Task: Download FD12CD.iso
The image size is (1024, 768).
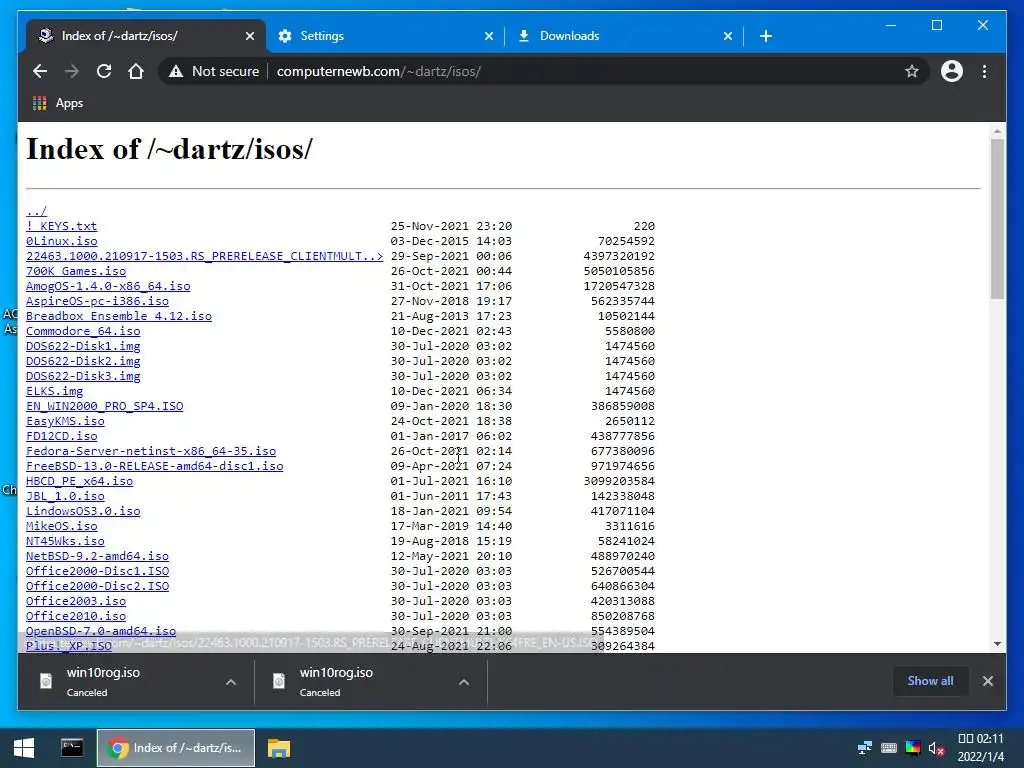Action: click(x=61, y=436)
